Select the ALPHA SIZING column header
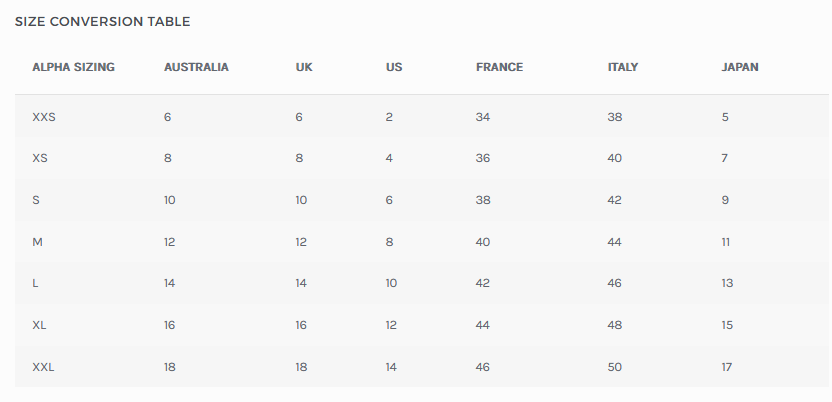Viewport: 832px width, 402px height. point(73,68)
